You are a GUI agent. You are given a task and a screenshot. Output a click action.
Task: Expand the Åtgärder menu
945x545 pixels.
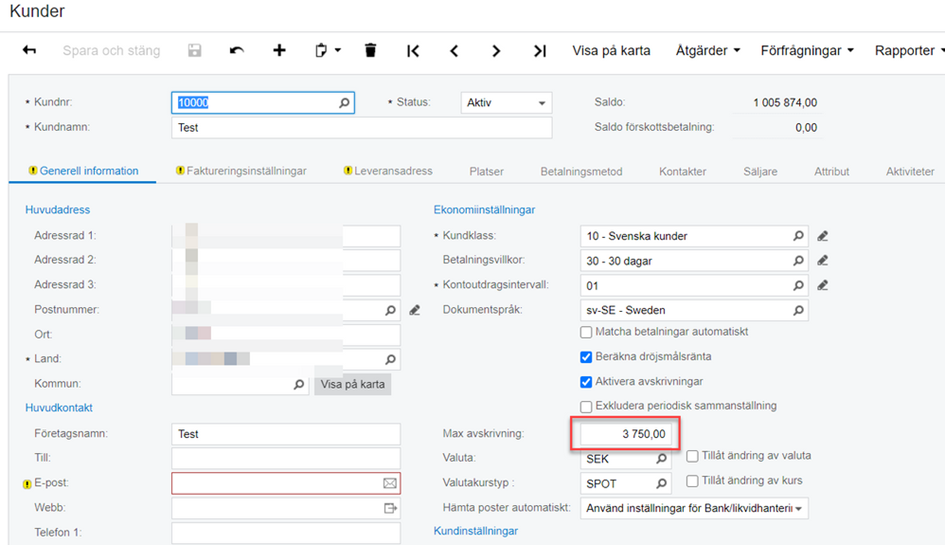pos(707,51)
